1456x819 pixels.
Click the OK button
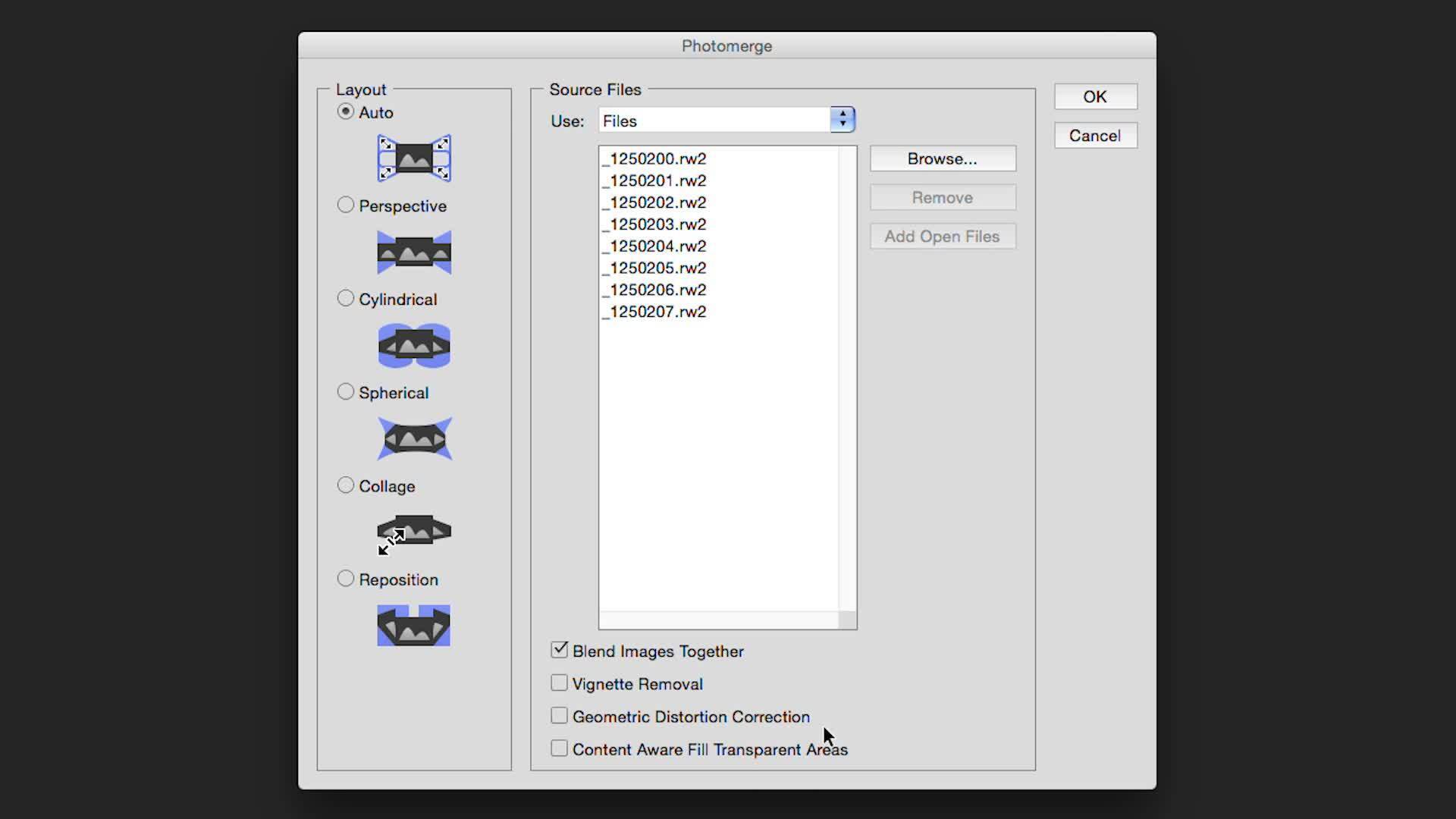click(1095, 96)
